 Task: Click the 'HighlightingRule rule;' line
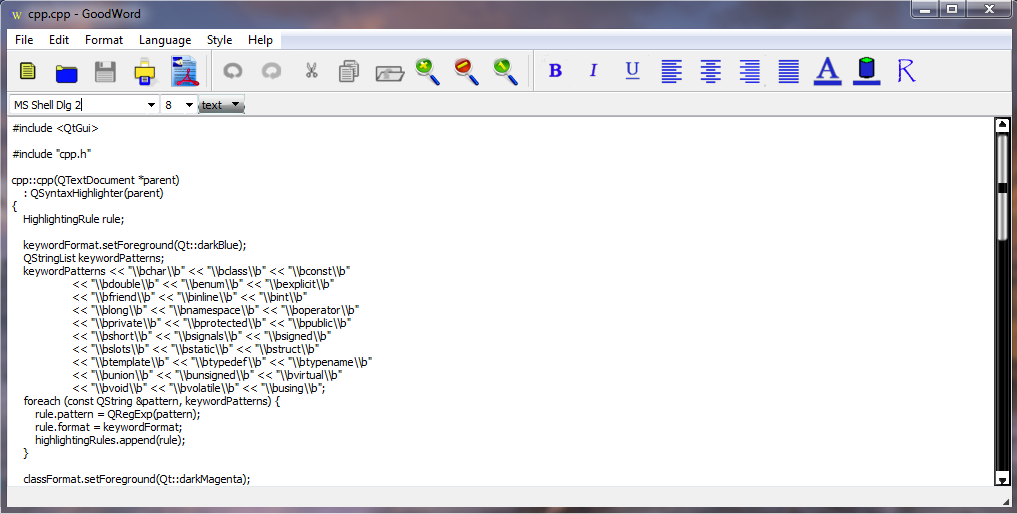[73, 219]
